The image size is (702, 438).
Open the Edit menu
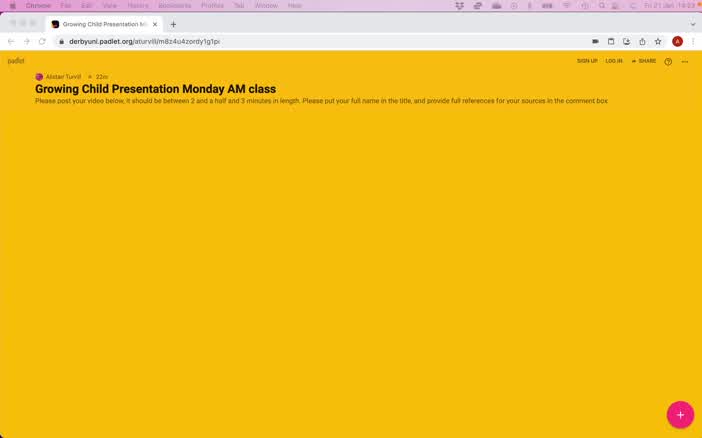(x=86, y=5)
